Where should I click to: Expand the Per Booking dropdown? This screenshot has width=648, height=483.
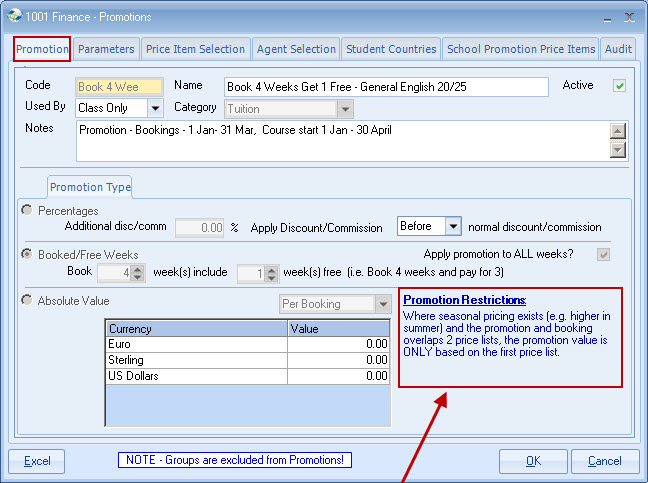(x=383, y=303)
